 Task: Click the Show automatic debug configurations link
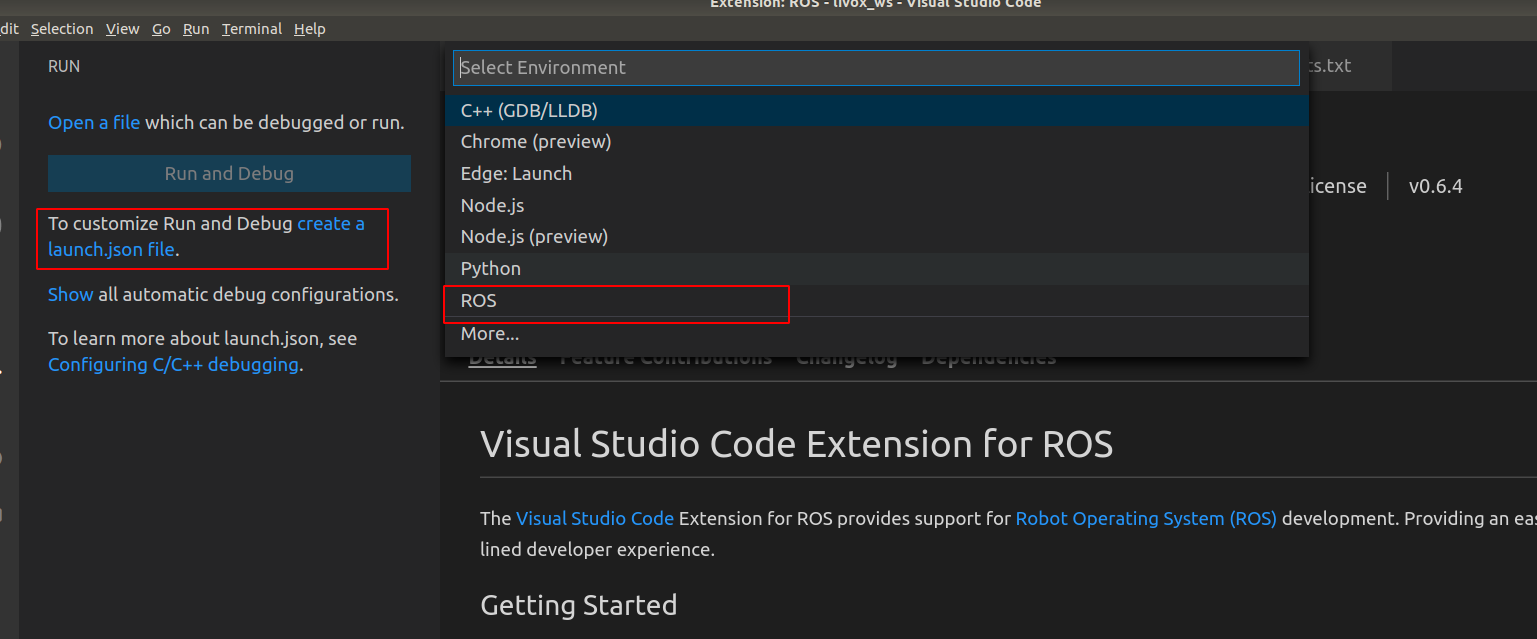pyautogui.click(x=70, y=295)
